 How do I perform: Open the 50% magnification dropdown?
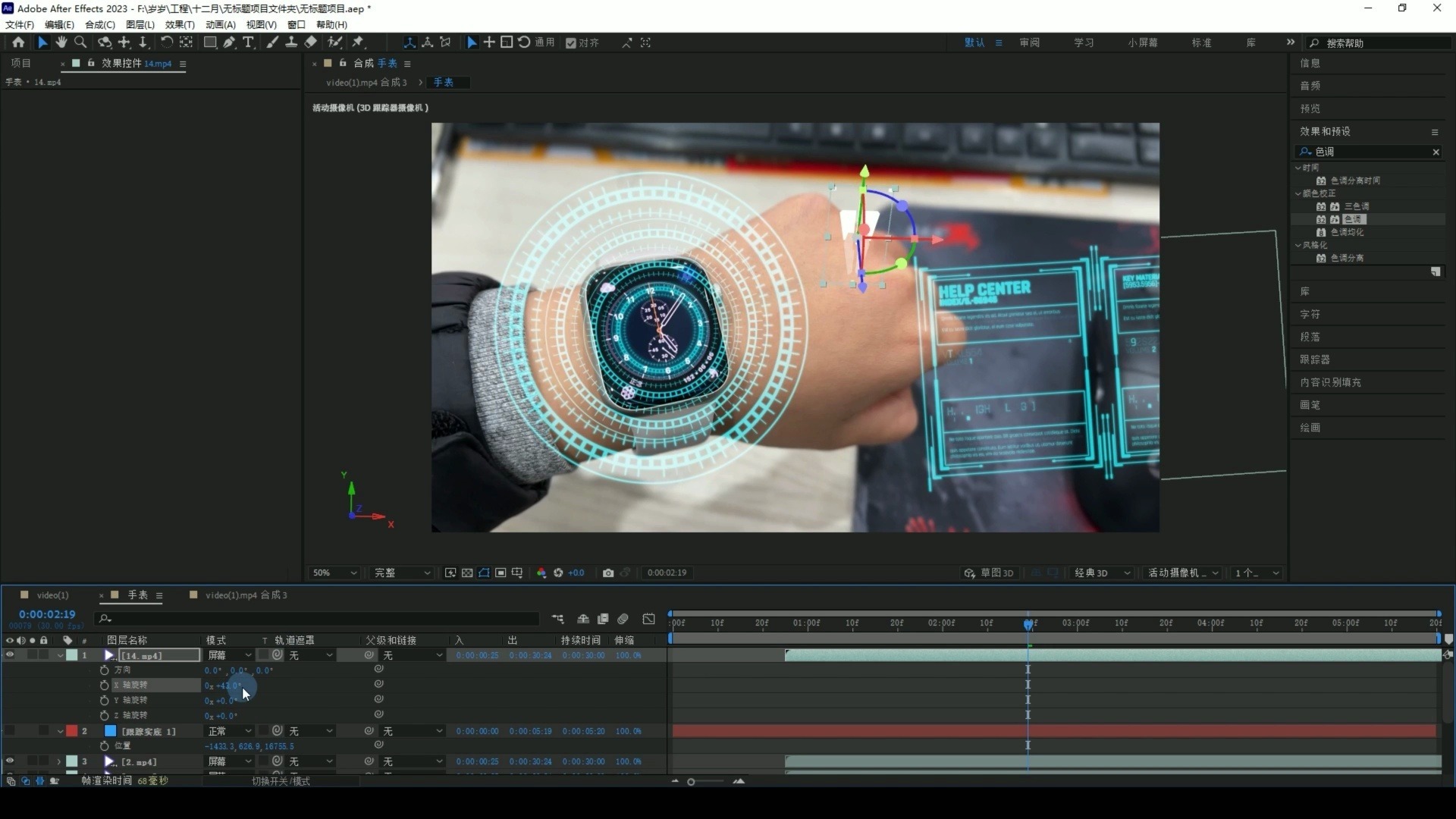pos(334,573)
